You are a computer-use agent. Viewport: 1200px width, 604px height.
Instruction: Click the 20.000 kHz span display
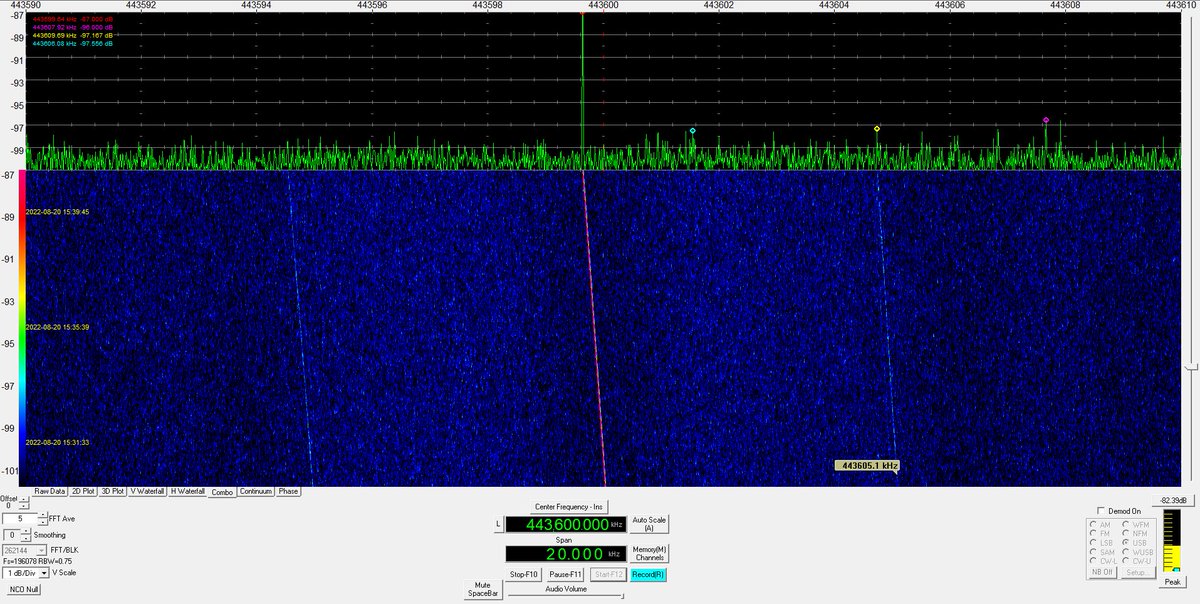pyautogui.click(x=566, y=554)
